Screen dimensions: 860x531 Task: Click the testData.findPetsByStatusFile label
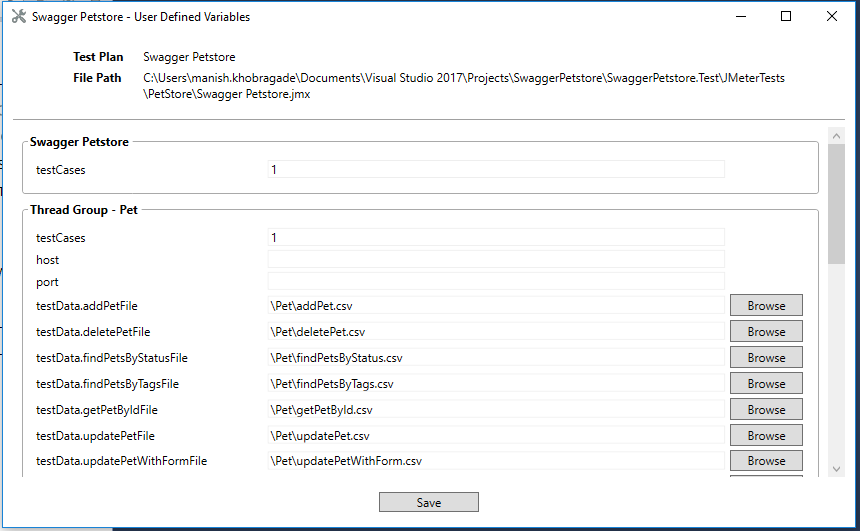pos(112,358)
